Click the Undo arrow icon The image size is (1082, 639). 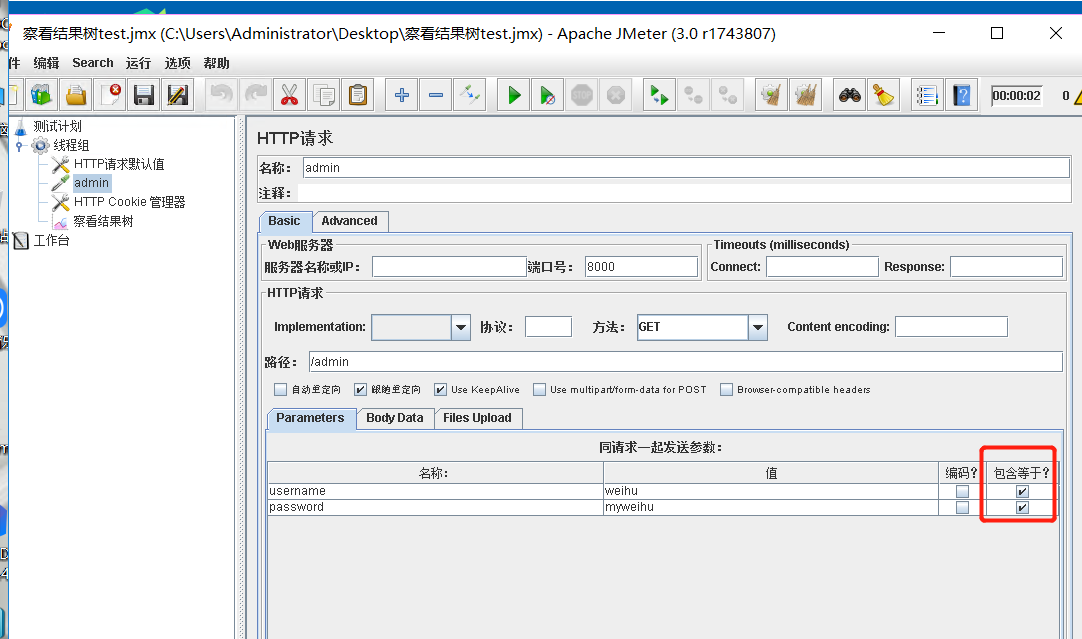[x=222, y=95]
